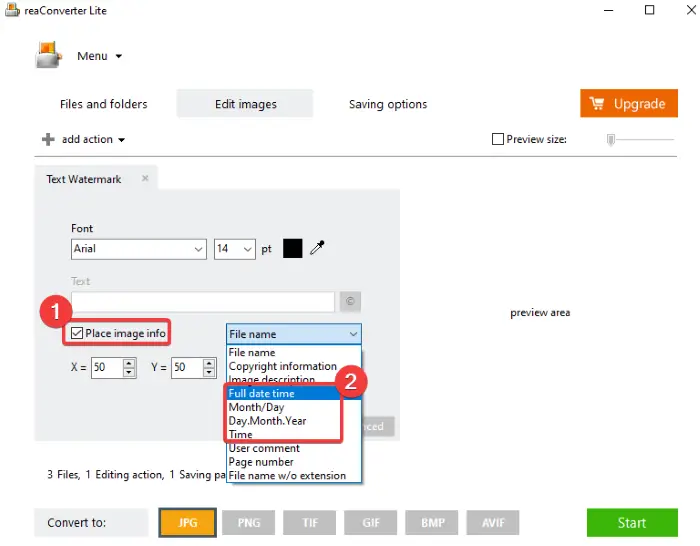Minimize the reaConverter Lite window

[x=608, y=10]
